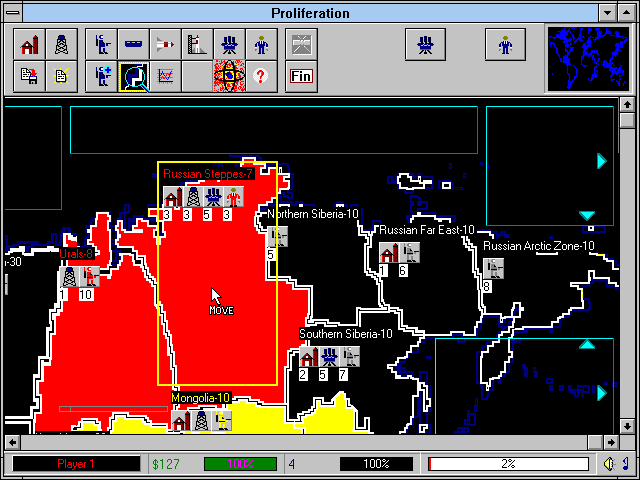The width and height of the screenshot is (640, 480).
Task: Open the line graph statistics icon
Action: 165,76
